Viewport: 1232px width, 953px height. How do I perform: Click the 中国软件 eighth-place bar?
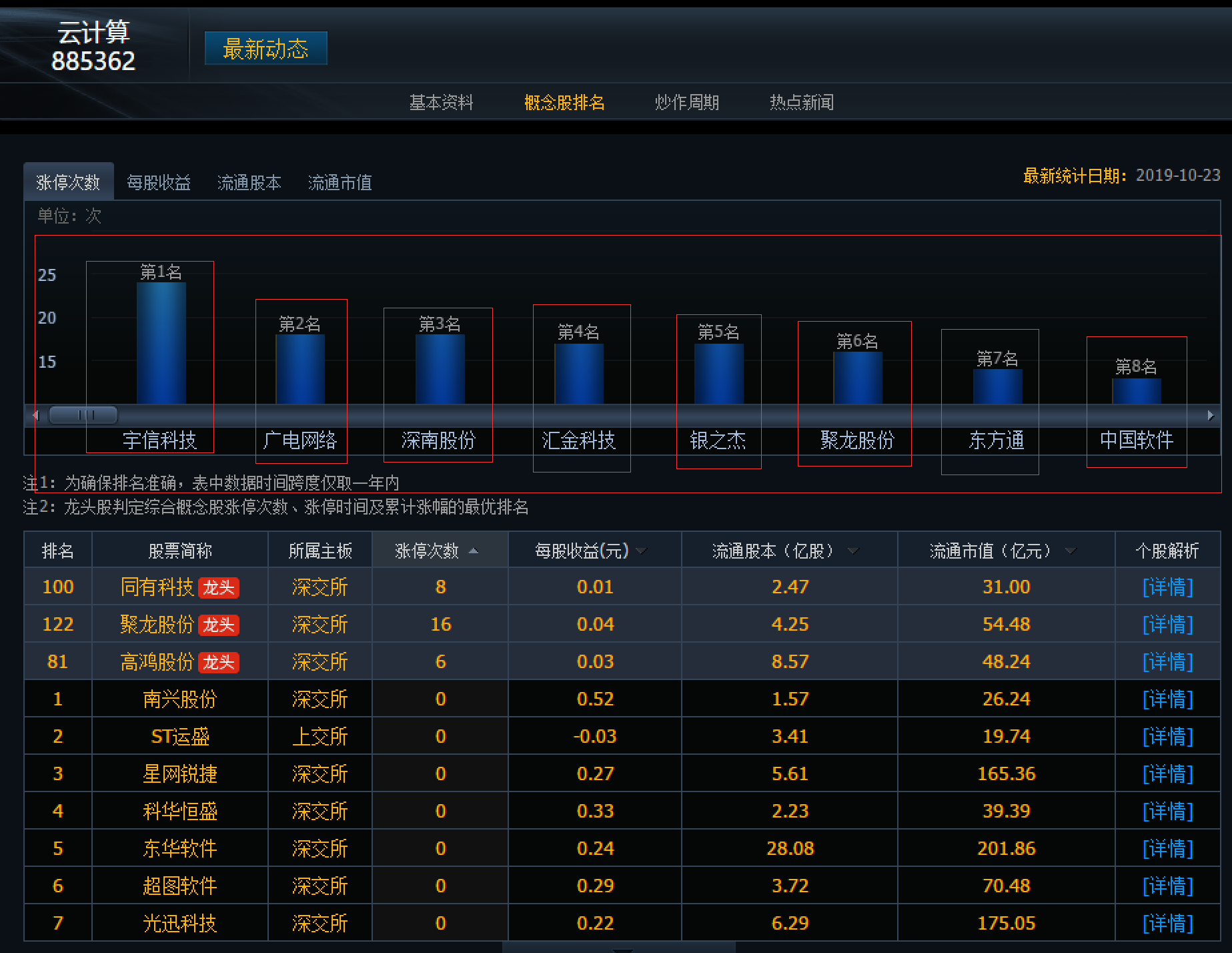pos(1137,391)
